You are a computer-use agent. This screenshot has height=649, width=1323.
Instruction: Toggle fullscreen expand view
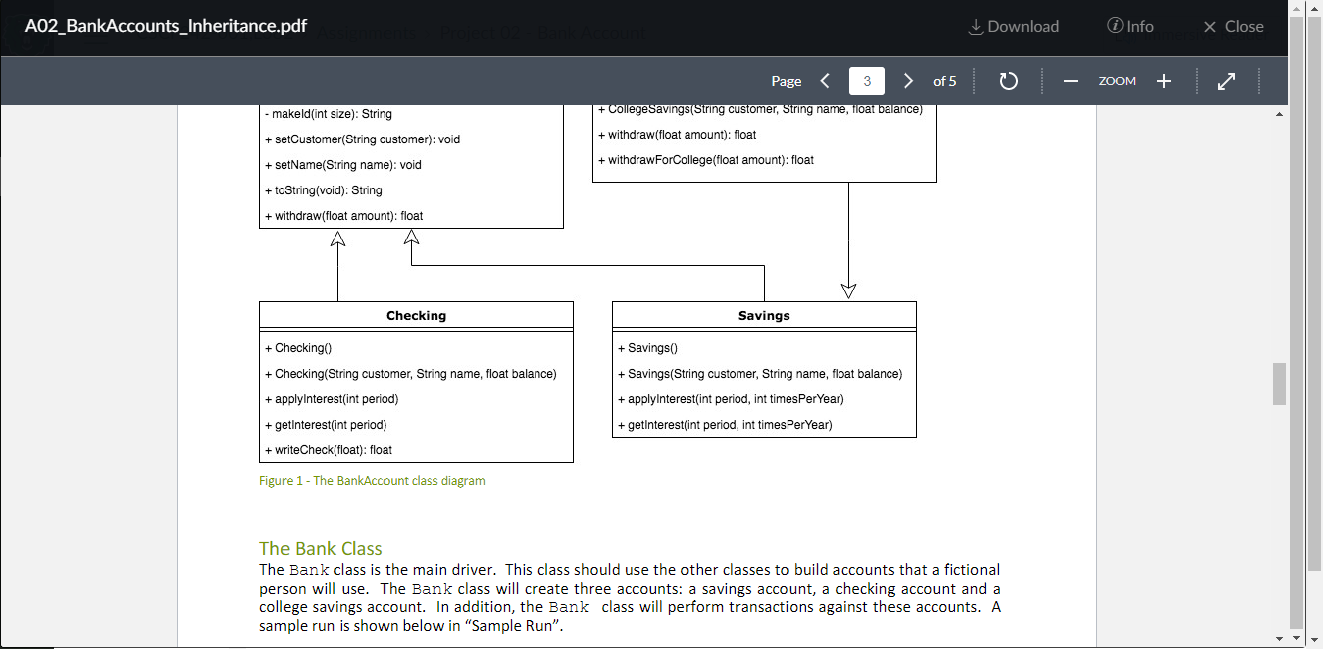click(x=1227, y=81)
